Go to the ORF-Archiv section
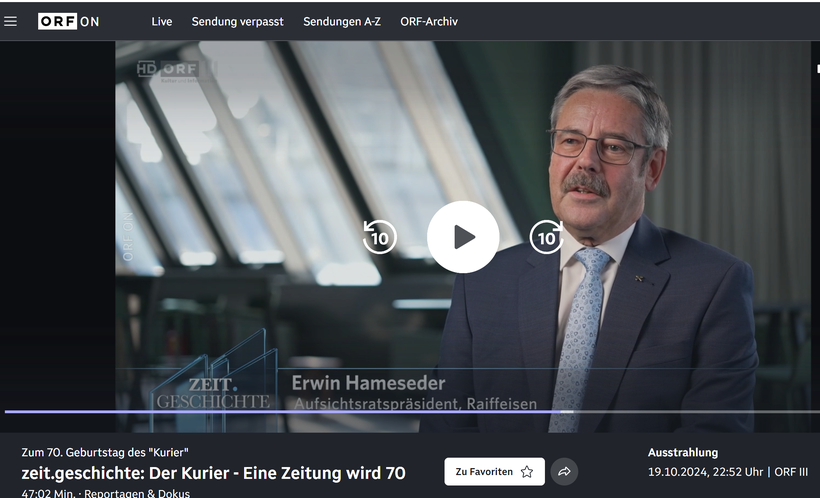Viewport: 820px width, 498px height. click(429, 21)
